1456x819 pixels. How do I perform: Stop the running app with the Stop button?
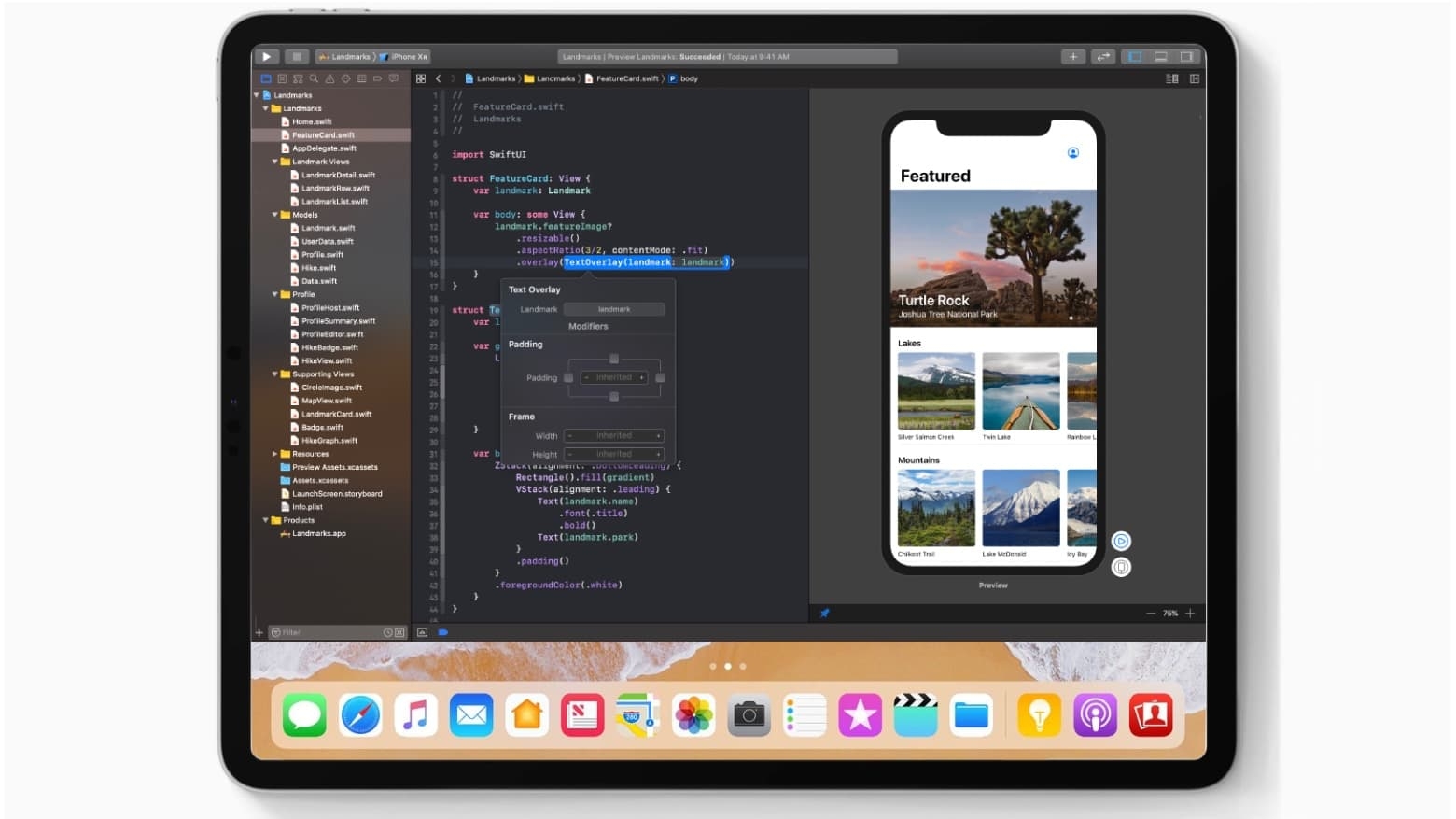[297, 56]
